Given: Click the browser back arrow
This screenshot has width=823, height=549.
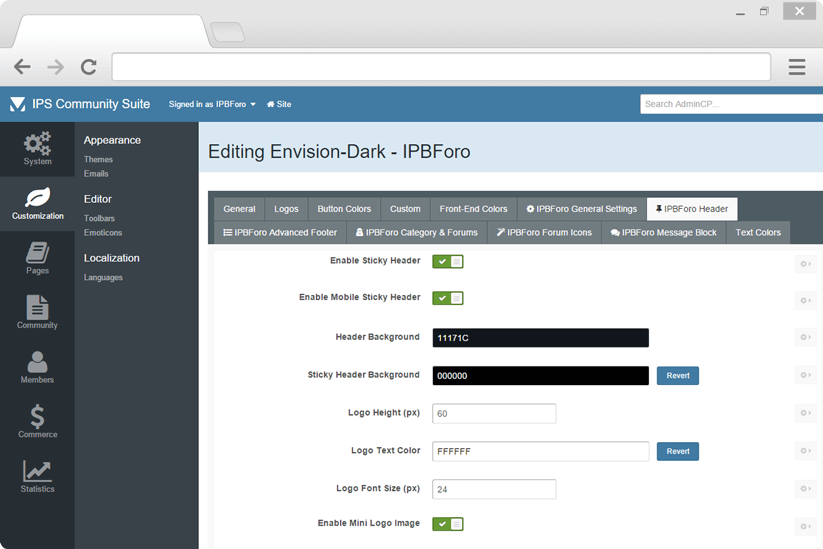Looking at the screenshot, I should pyautogui.click(x=22, y=67).
